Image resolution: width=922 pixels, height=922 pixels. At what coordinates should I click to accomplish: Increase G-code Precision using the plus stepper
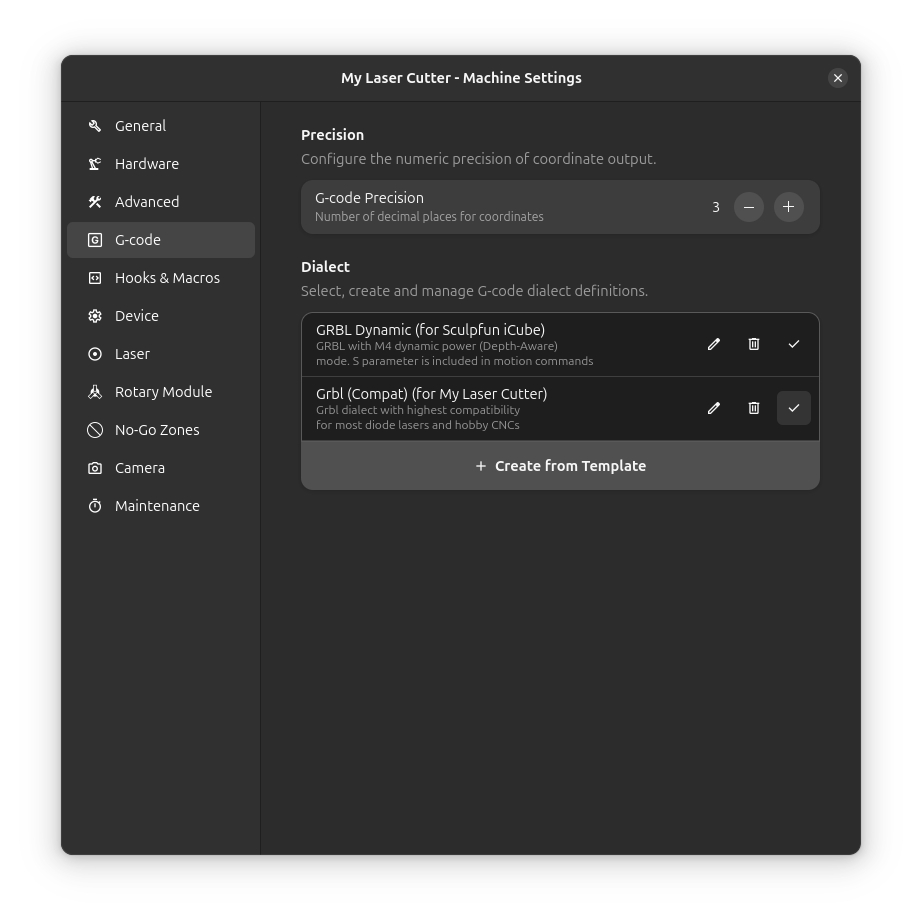[788, 206]
